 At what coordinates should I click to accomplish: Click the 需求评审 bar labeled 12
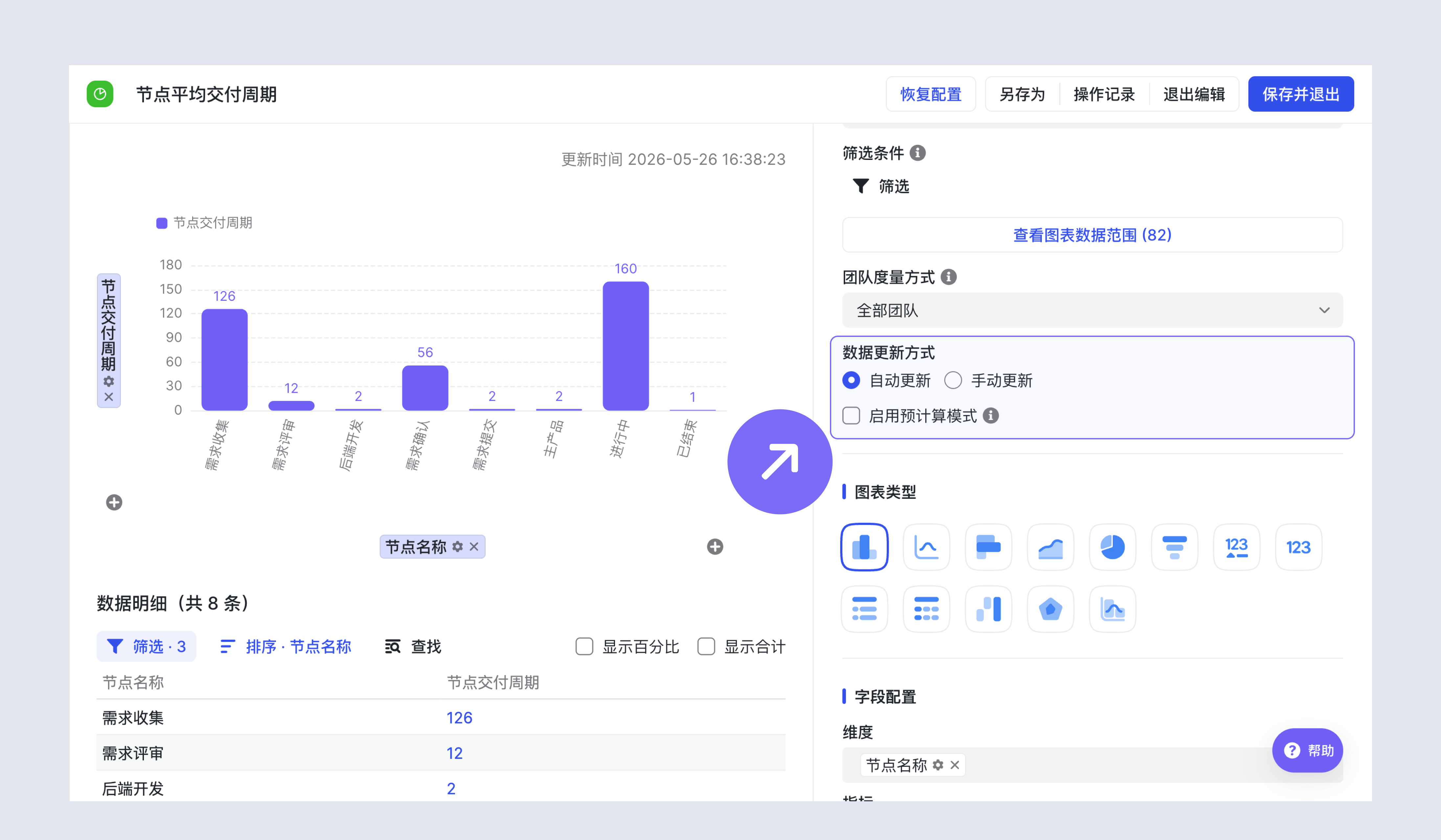tap(291, 405)
